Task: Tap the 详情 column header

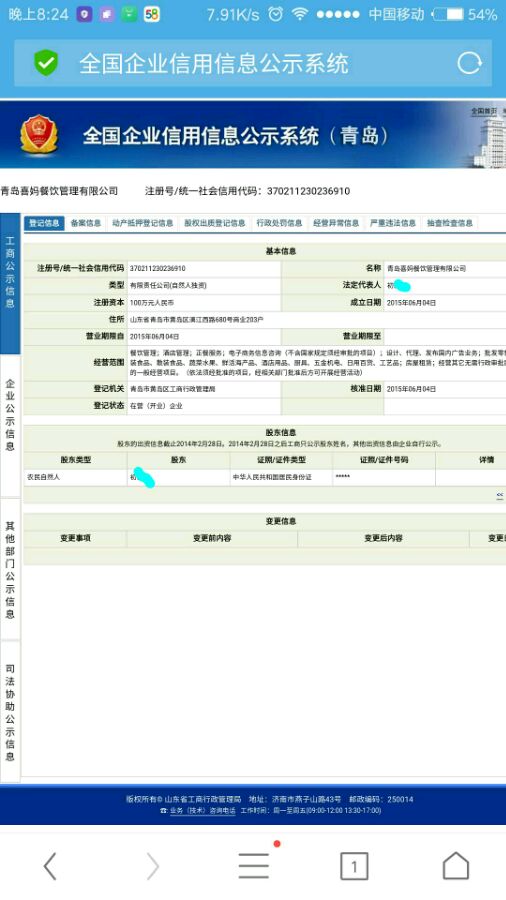Action: click(x=486, y=460)
